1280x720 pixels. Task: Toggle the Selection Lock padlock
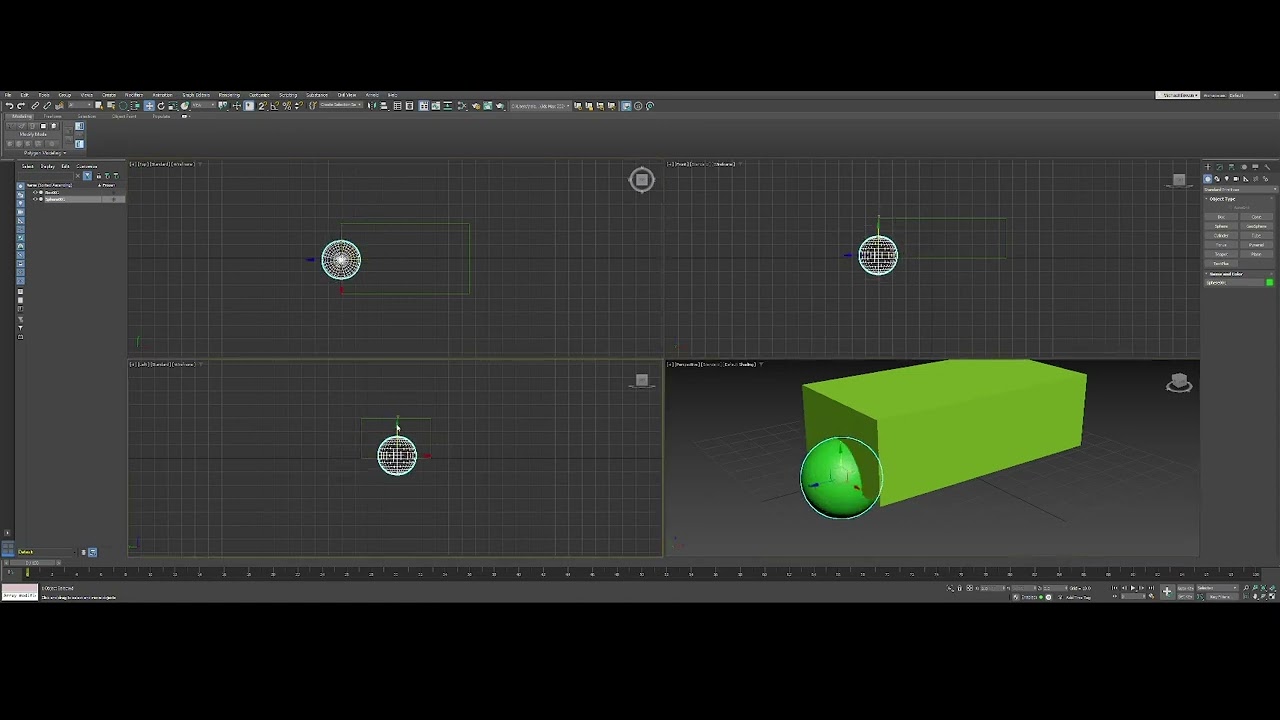(x=959, y=588)
